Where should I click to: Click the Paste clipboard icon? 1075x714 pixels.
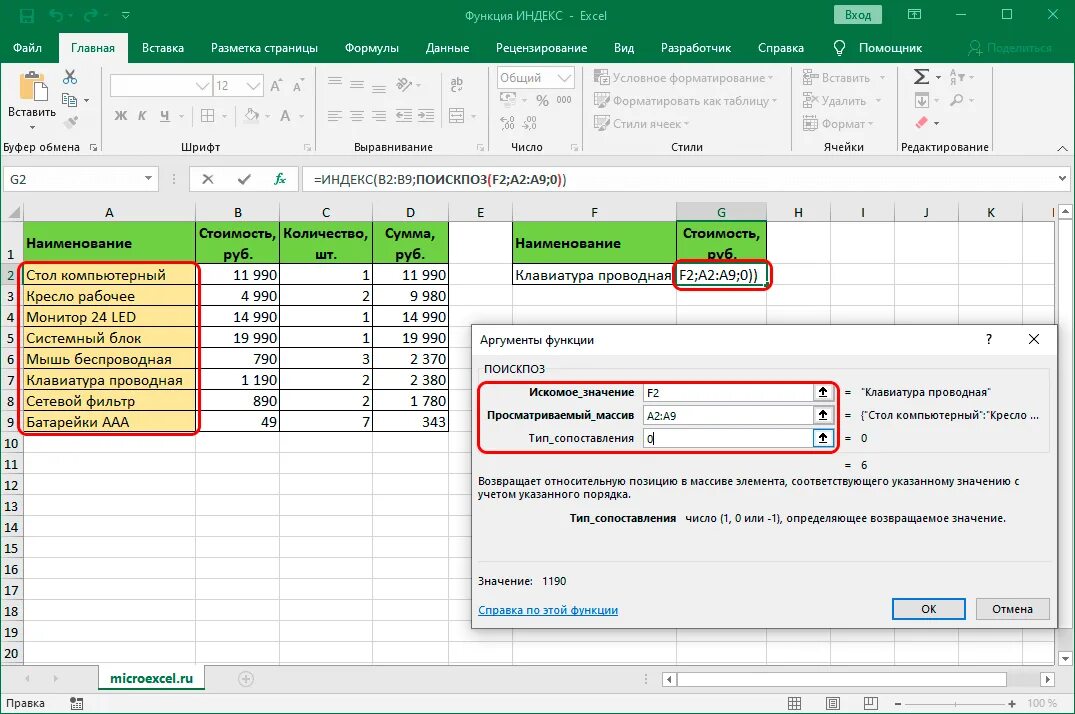coord(32,87)
